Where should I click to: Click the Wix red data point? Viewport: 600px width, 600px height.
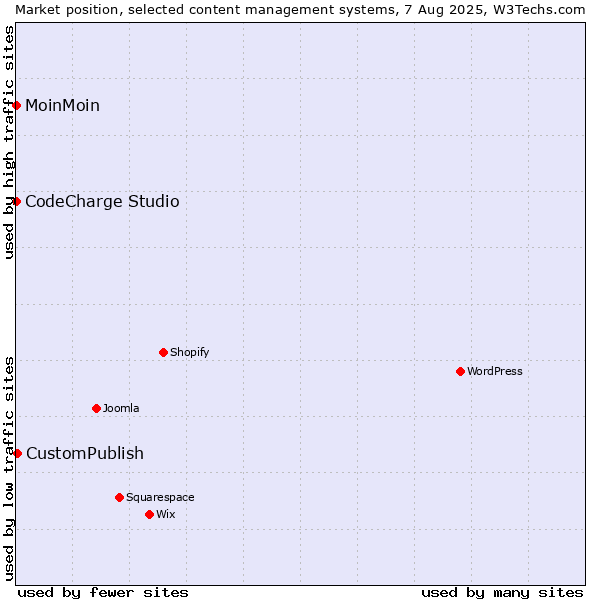click(x=150, y=515)
